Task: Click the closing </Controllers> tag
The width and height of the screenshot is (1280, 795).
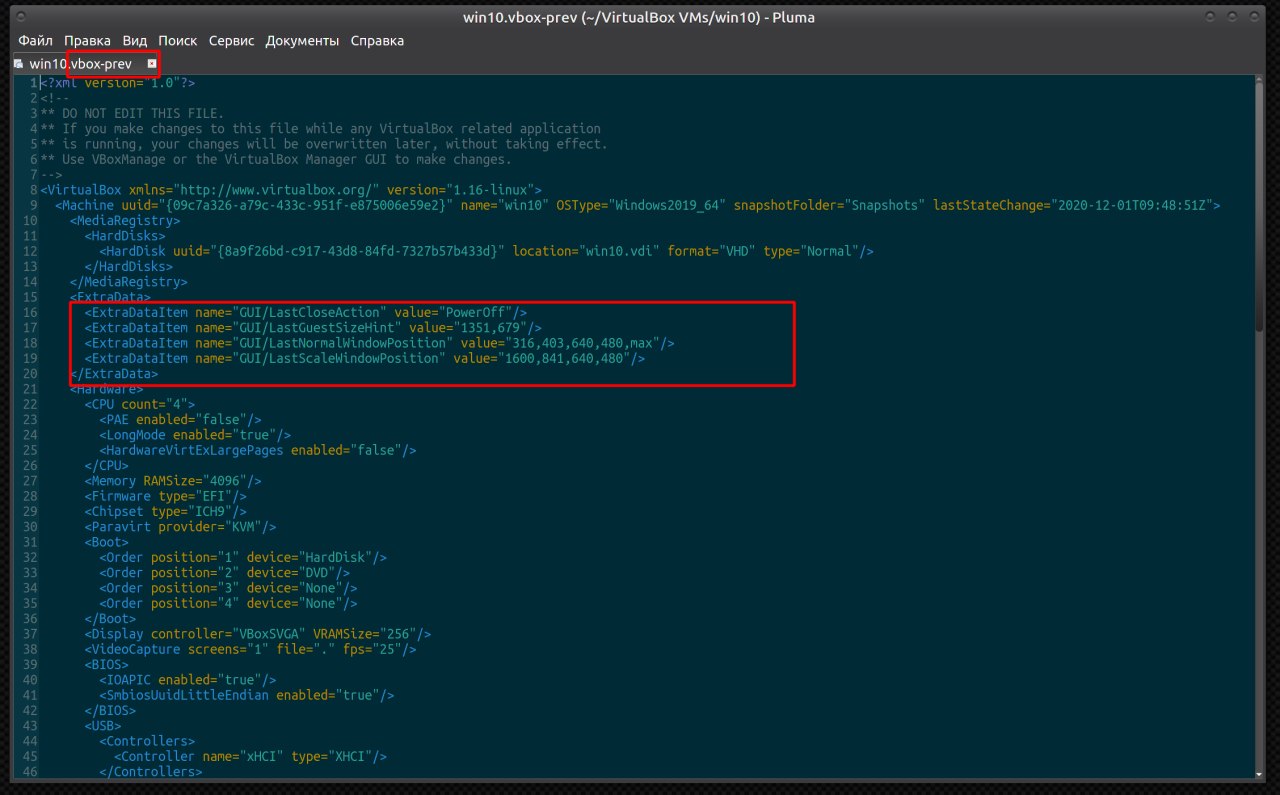Action: pyautogui.click(x=151, y=772)
